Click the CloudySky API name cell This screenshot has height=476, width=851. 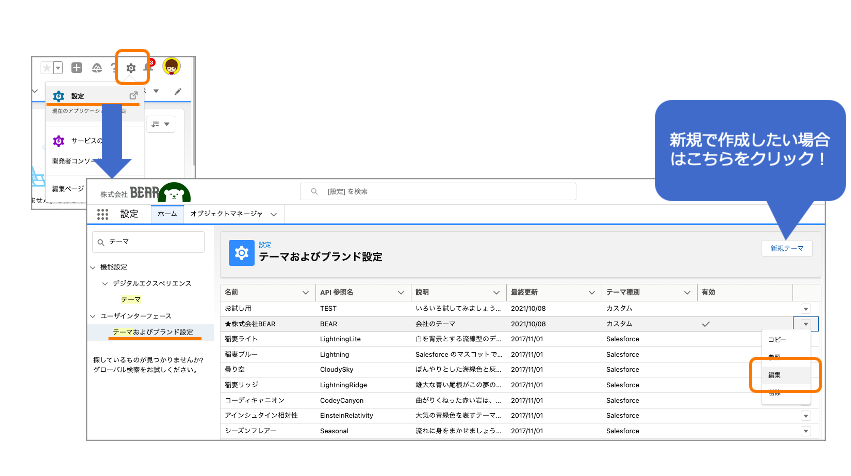[336, 370]
